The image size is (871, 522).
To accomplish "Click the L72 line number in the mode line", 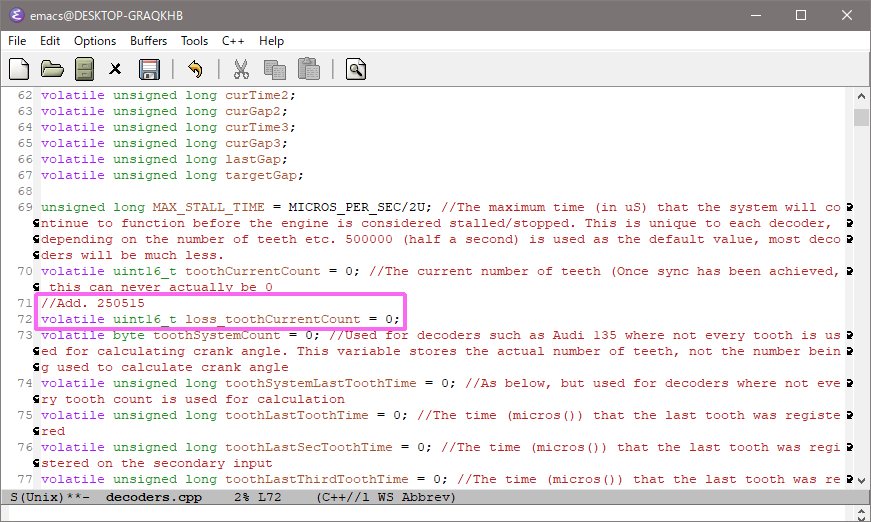I will point(270,497).
